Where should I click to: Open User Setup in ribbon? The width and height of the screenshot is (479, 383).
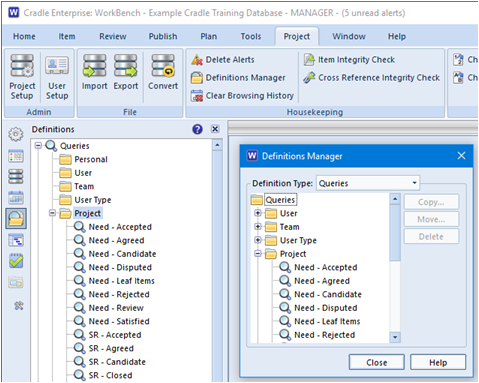[x=57, y=77]
